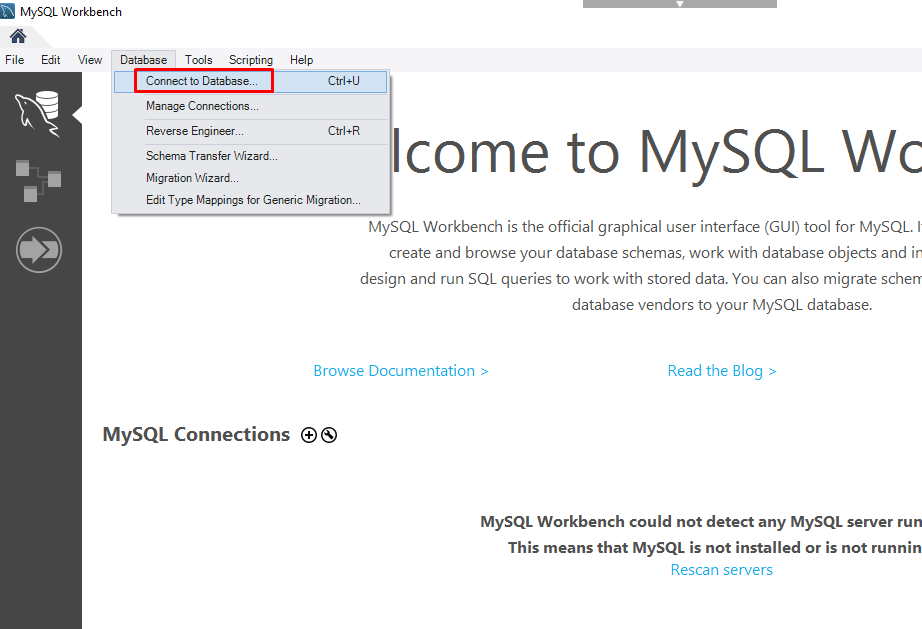Open the Home tab icon
The height and width of the screenshot is (629, 922).
18,36
